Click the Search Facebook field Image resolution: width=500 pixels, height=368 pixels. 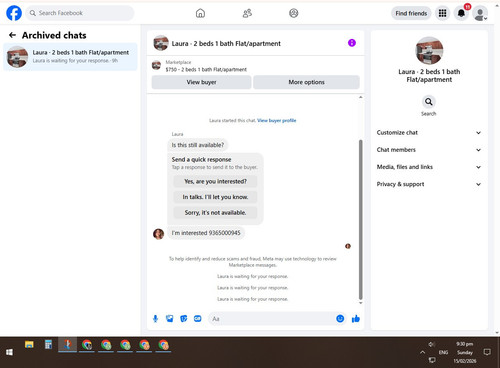[x=80, y=13]
